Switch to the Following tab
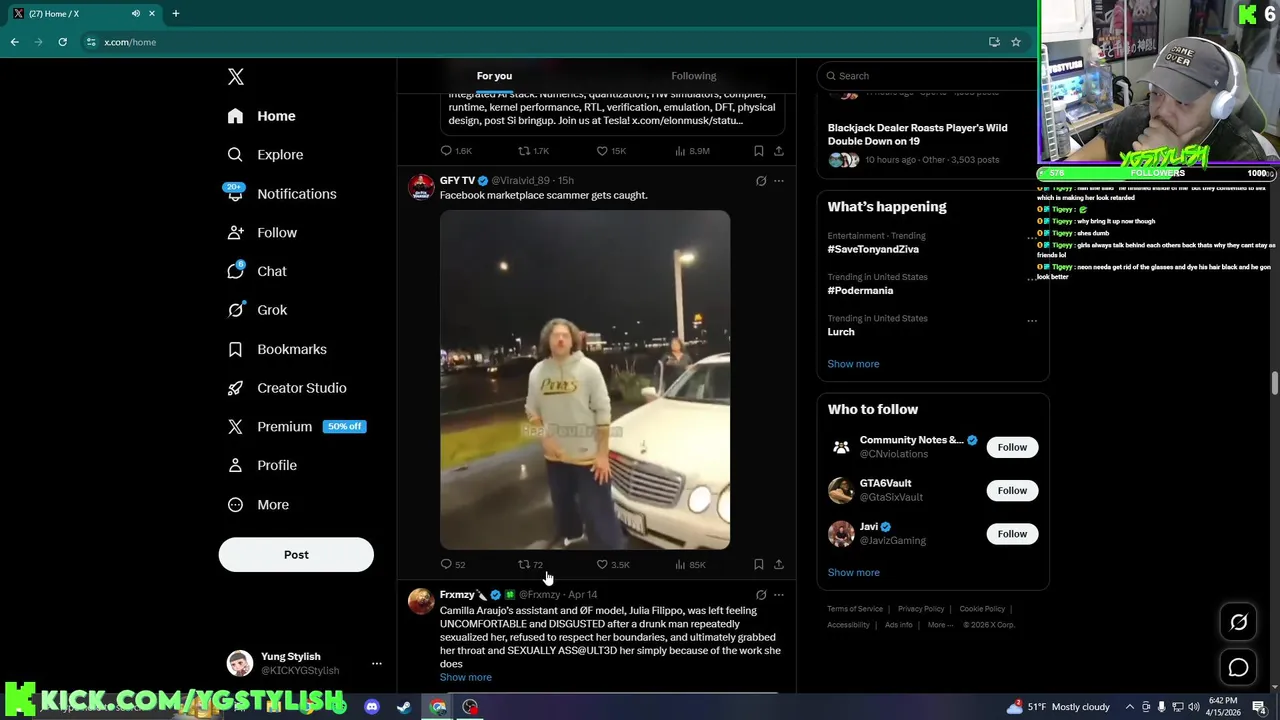This screenshot has height=720, width=1280. pos(694,76)
